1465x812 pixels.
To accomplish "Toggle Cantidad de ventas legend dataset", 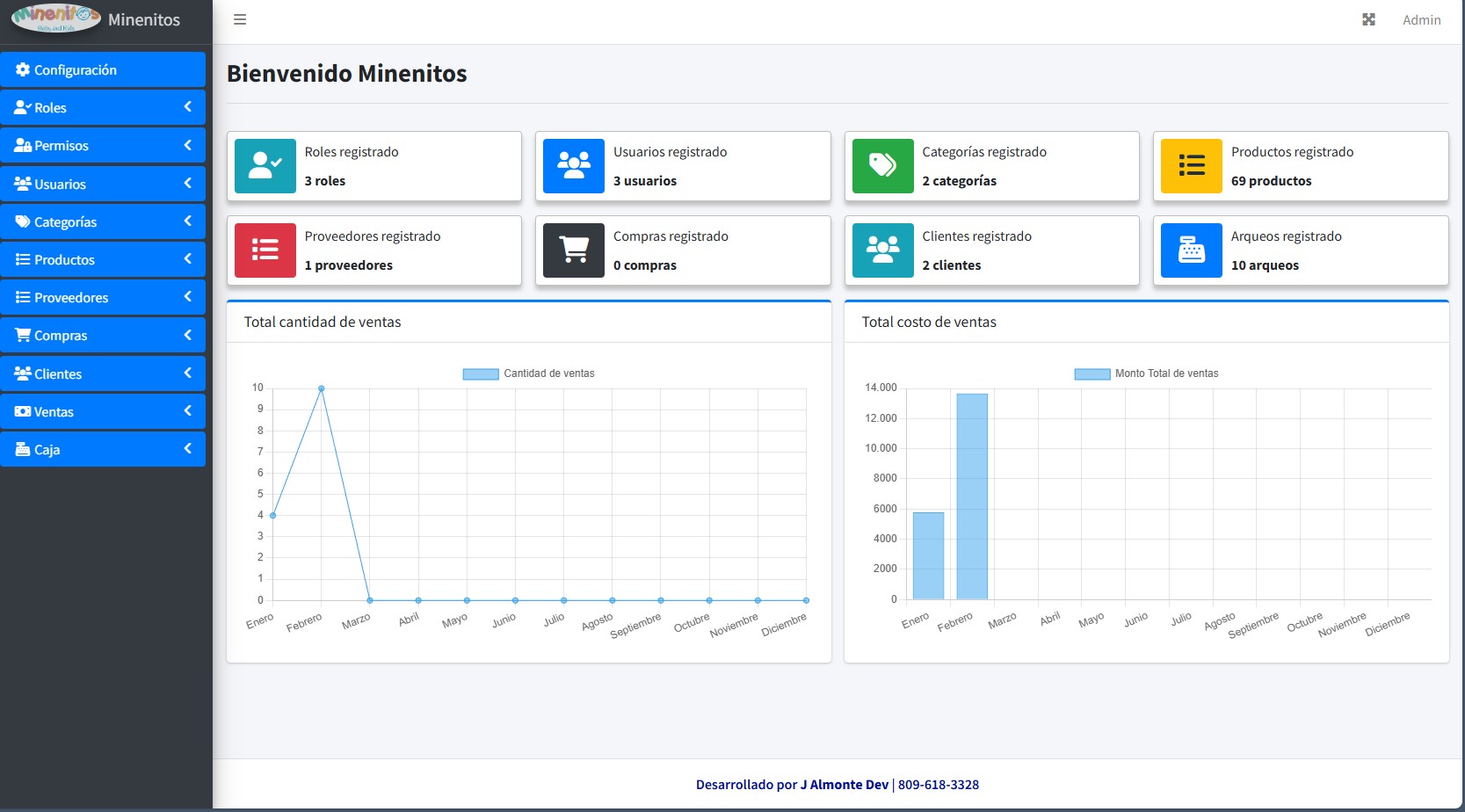I will (529, 373).
